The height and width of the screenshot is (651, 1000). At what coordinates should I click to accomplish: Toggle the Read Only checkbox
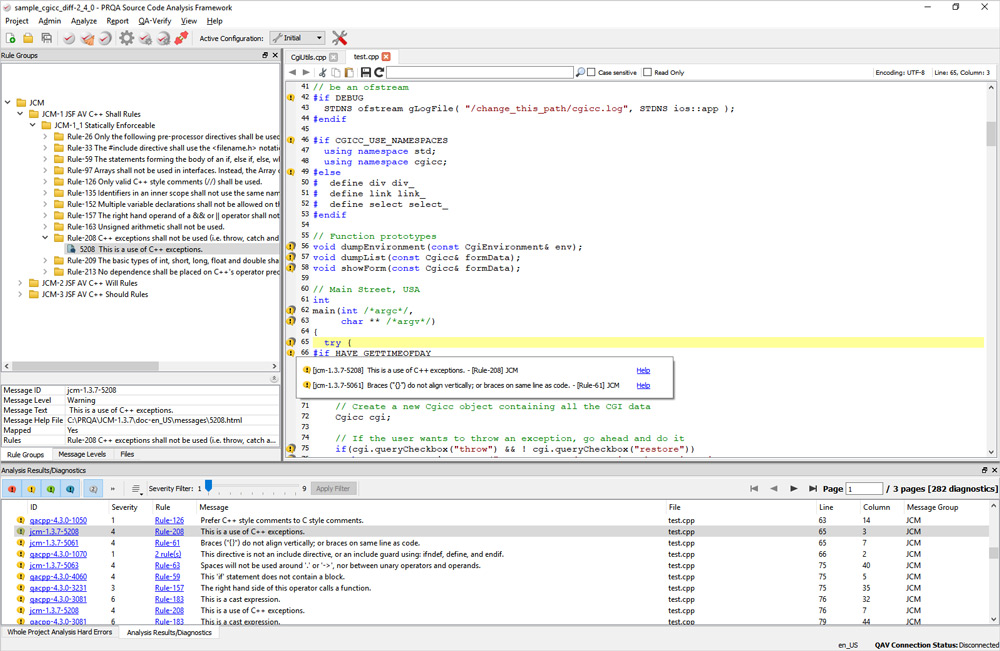point(647,73)
